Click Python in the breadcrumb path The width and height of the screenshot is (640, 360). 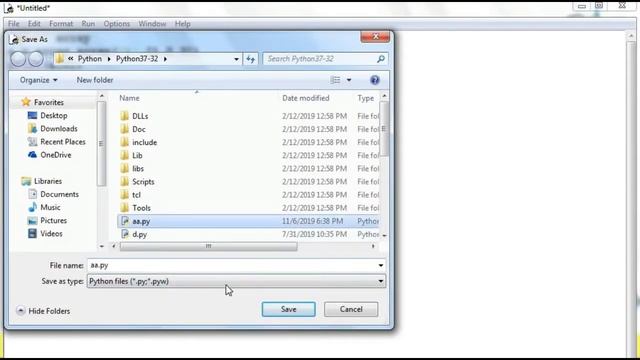tap(90, 59)
